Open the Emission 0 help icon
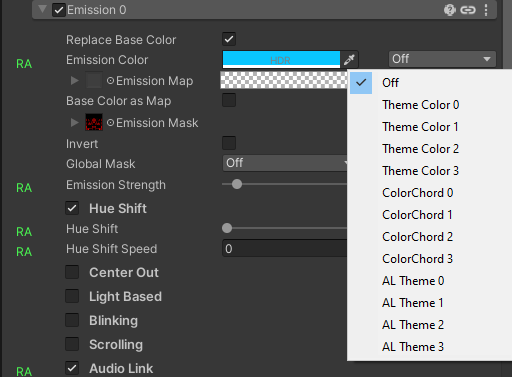The width and height of the screenshot is (512, 377). (x=449, y=10)
